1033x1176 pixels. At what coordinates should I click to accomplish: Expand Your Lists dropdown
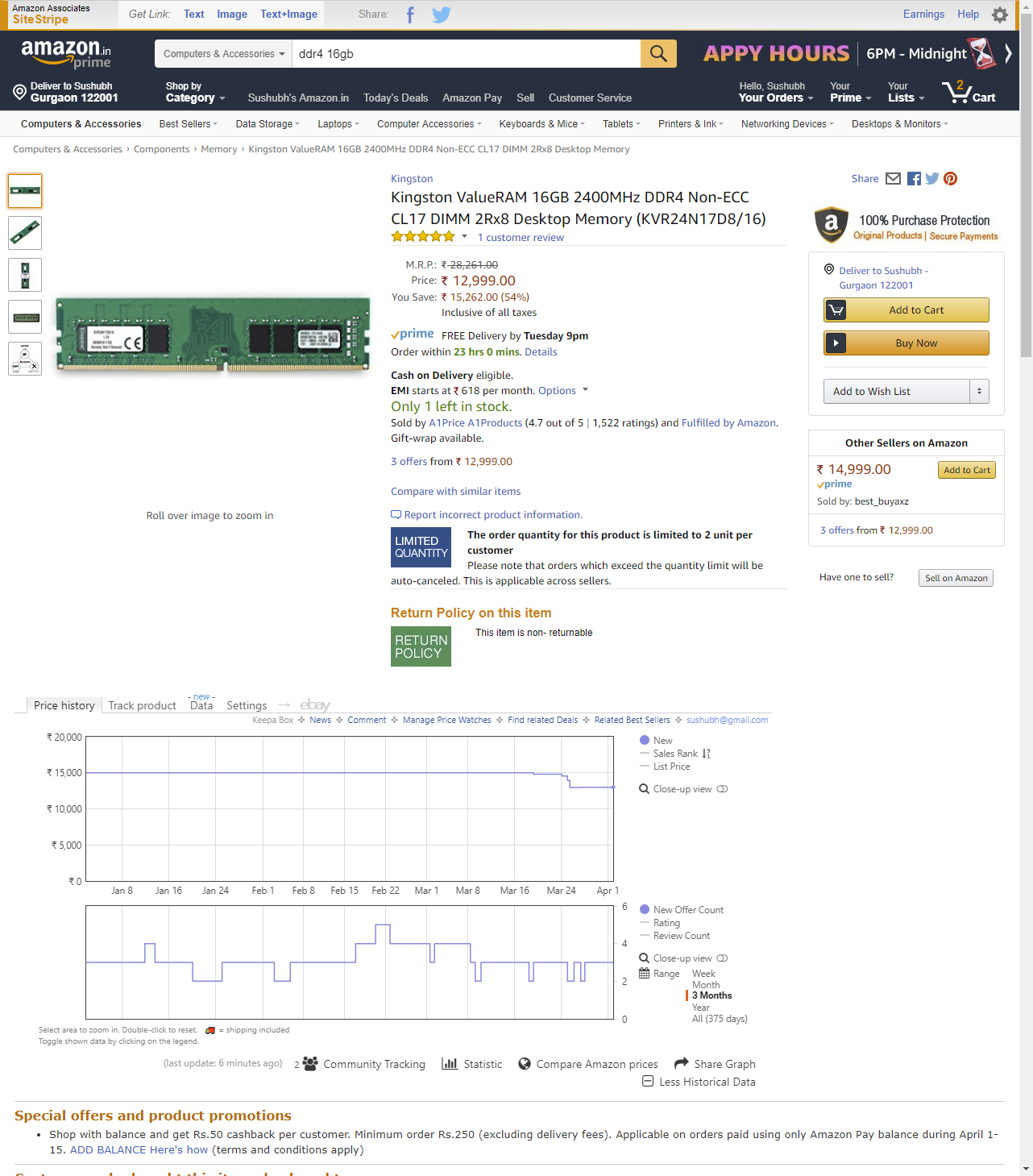click(x=906, y=92)
